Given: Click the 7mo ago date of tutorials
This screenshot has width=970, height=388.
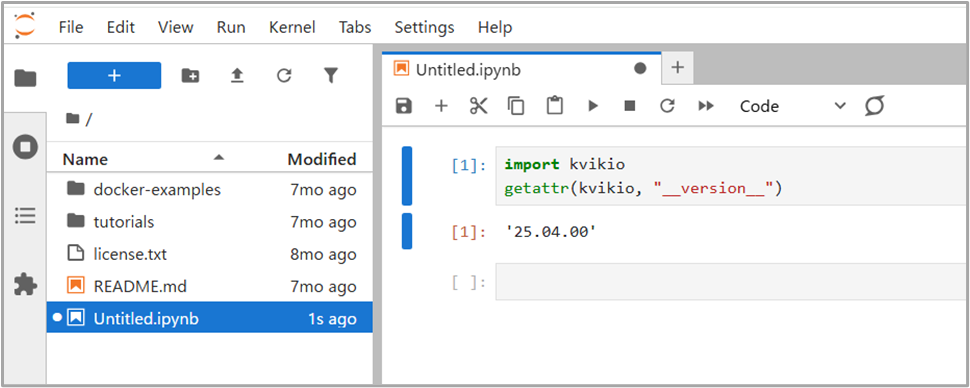Looking at the screenshot, I should click(323, 222).
